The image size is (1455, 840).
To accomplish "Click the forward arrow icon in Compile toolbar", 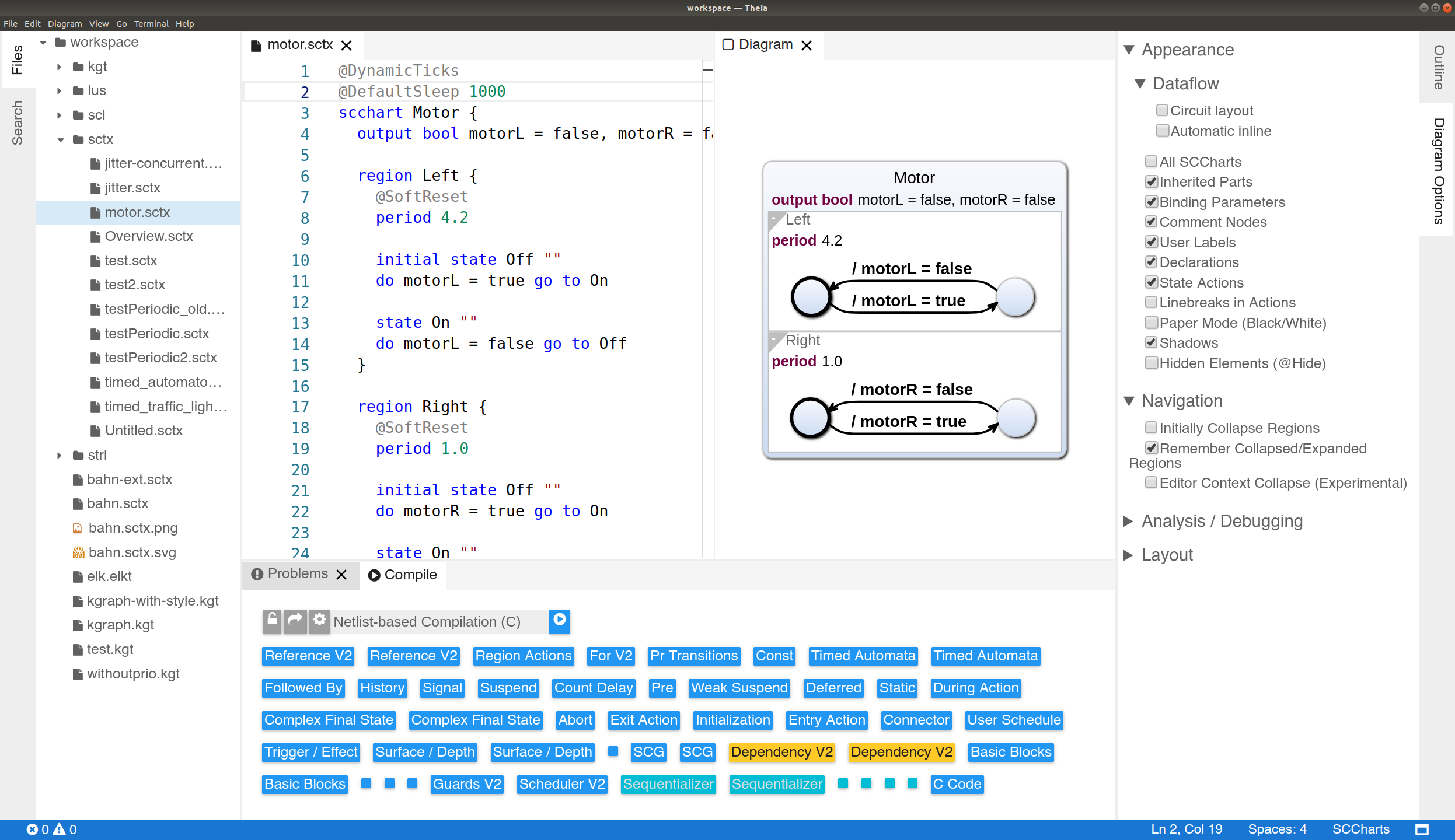I will pos(295,621).
